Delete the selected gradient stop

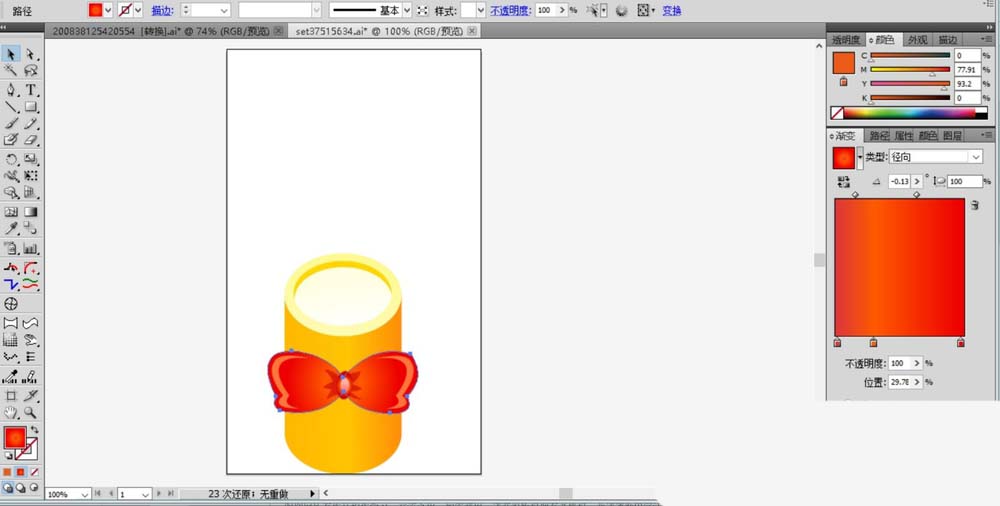[974, 205]
